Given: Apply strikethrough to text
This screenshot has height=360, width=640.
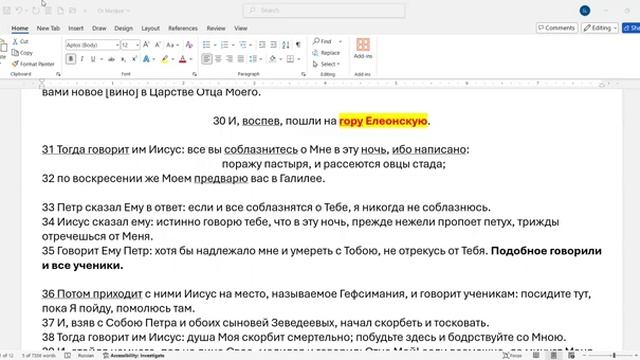Looking at the screenshot, I should pyautogui.click(x=111, y=59).
